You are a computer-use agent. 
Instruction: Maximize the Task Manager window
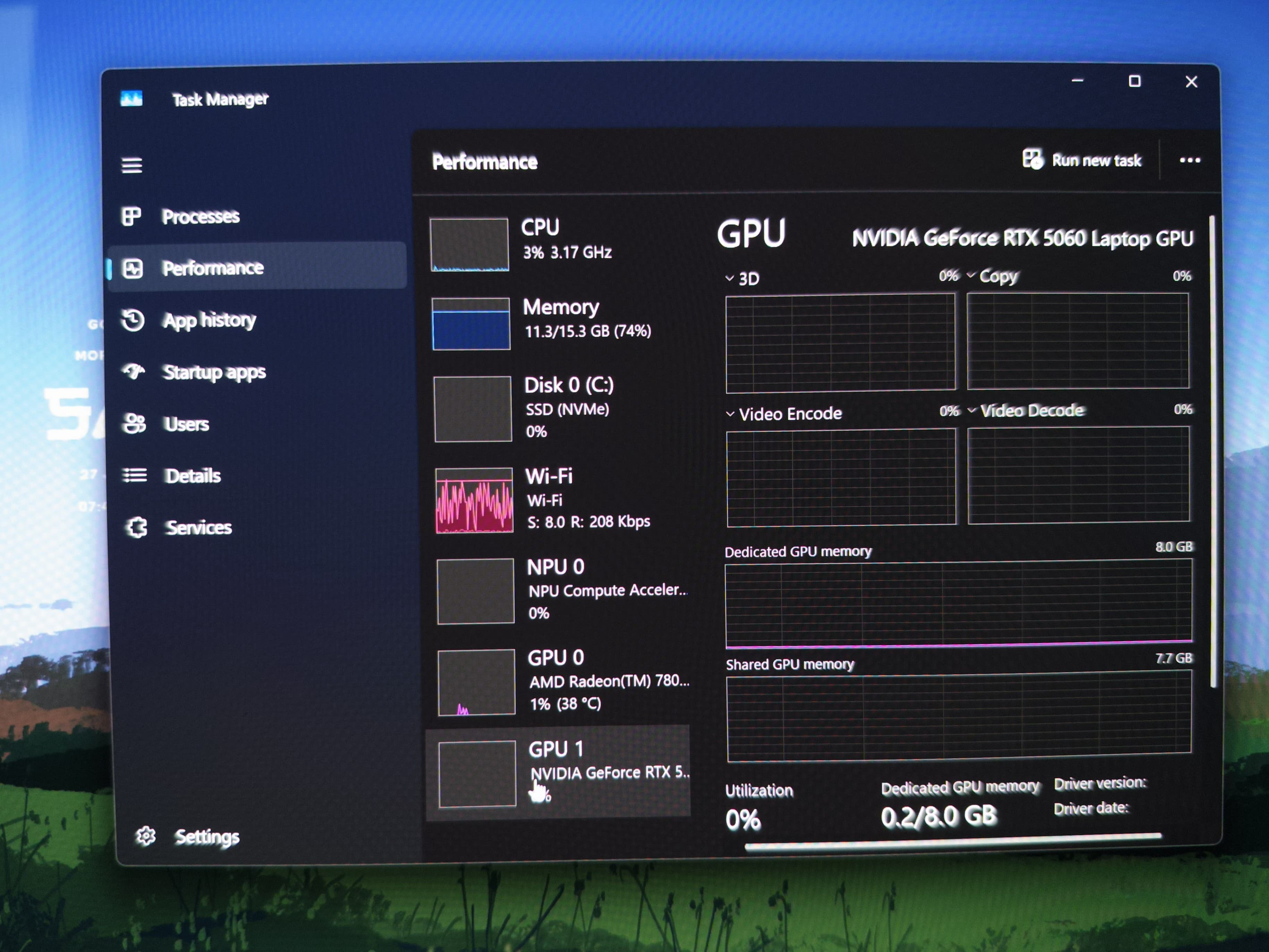1135,82
